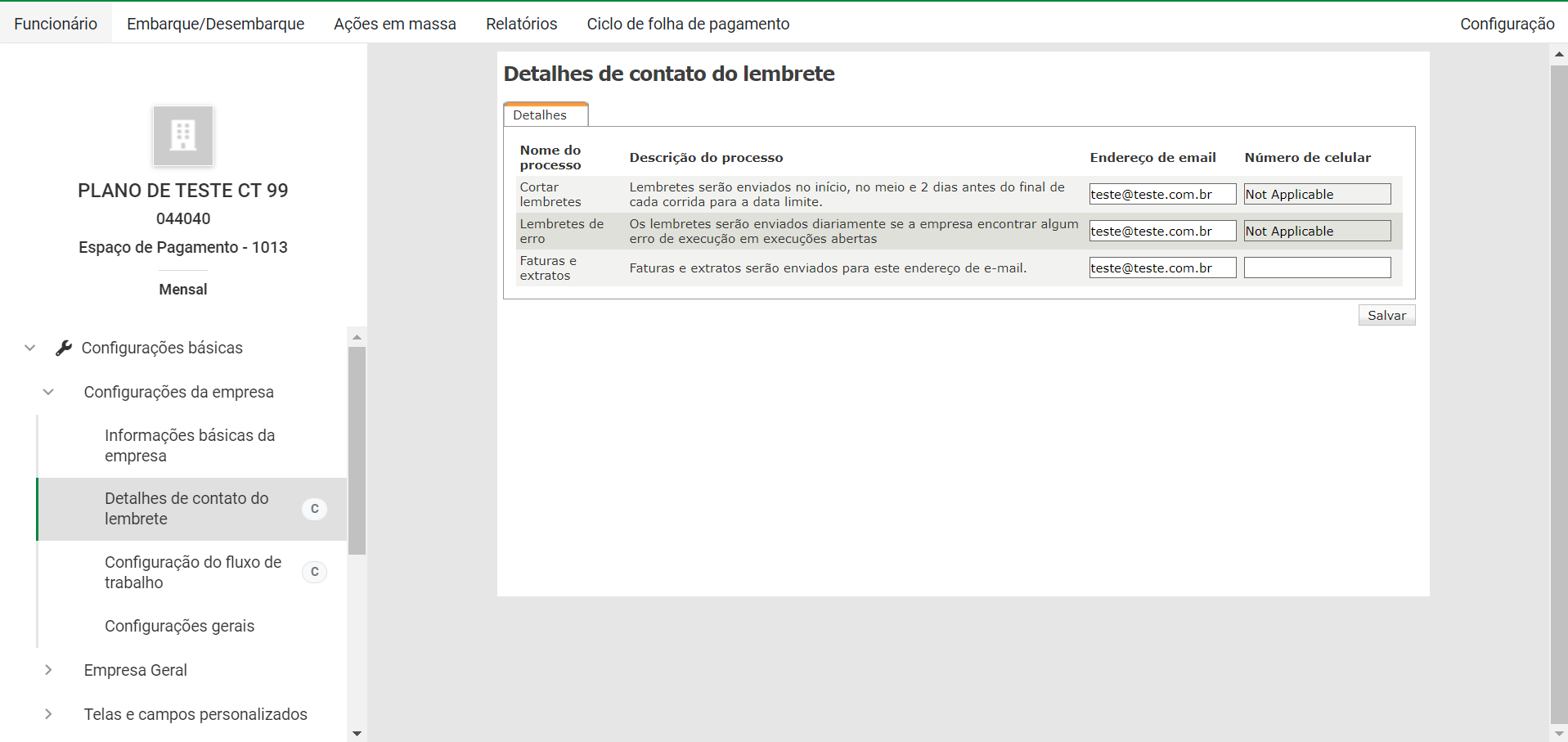The image size is (1568, 742).
Task: Expand Telas e campos personalizados
Action: 49,714
